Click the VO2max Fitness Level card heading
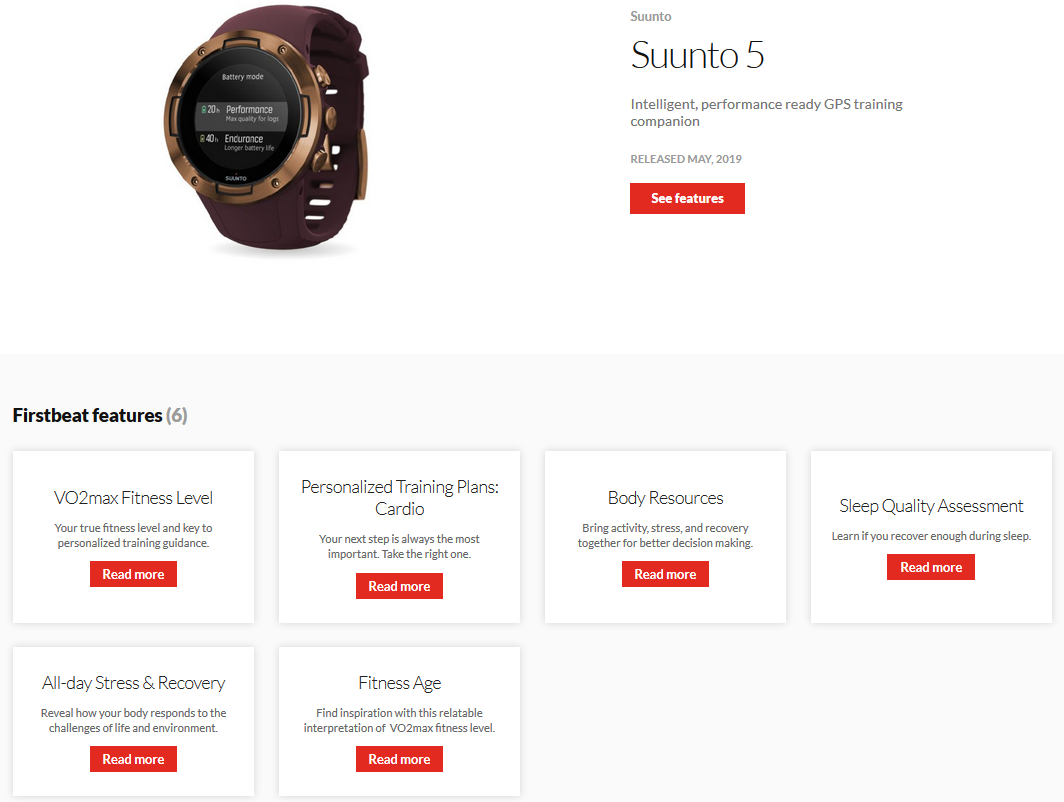Image resolution: width=1064 pixels, height=802 pixels. coord(133,498)
